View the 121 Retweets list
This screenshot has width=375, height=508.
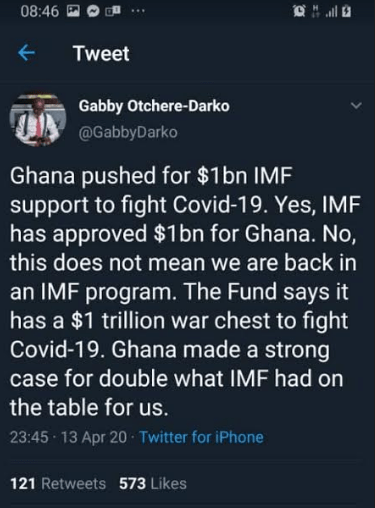pos(58,483)
